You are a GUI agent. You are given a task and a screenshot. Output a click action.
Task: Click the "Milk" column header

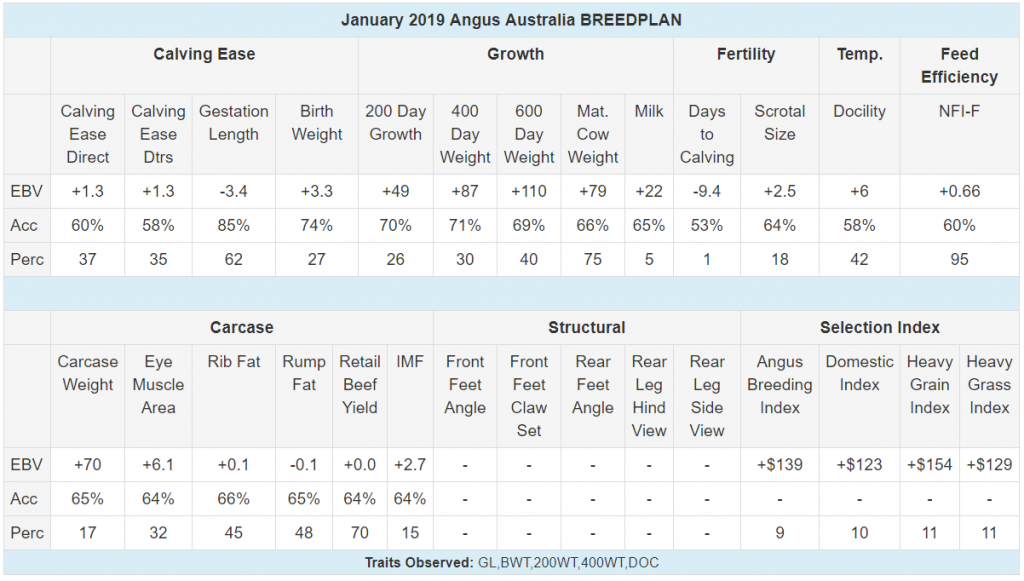point(649,111)
